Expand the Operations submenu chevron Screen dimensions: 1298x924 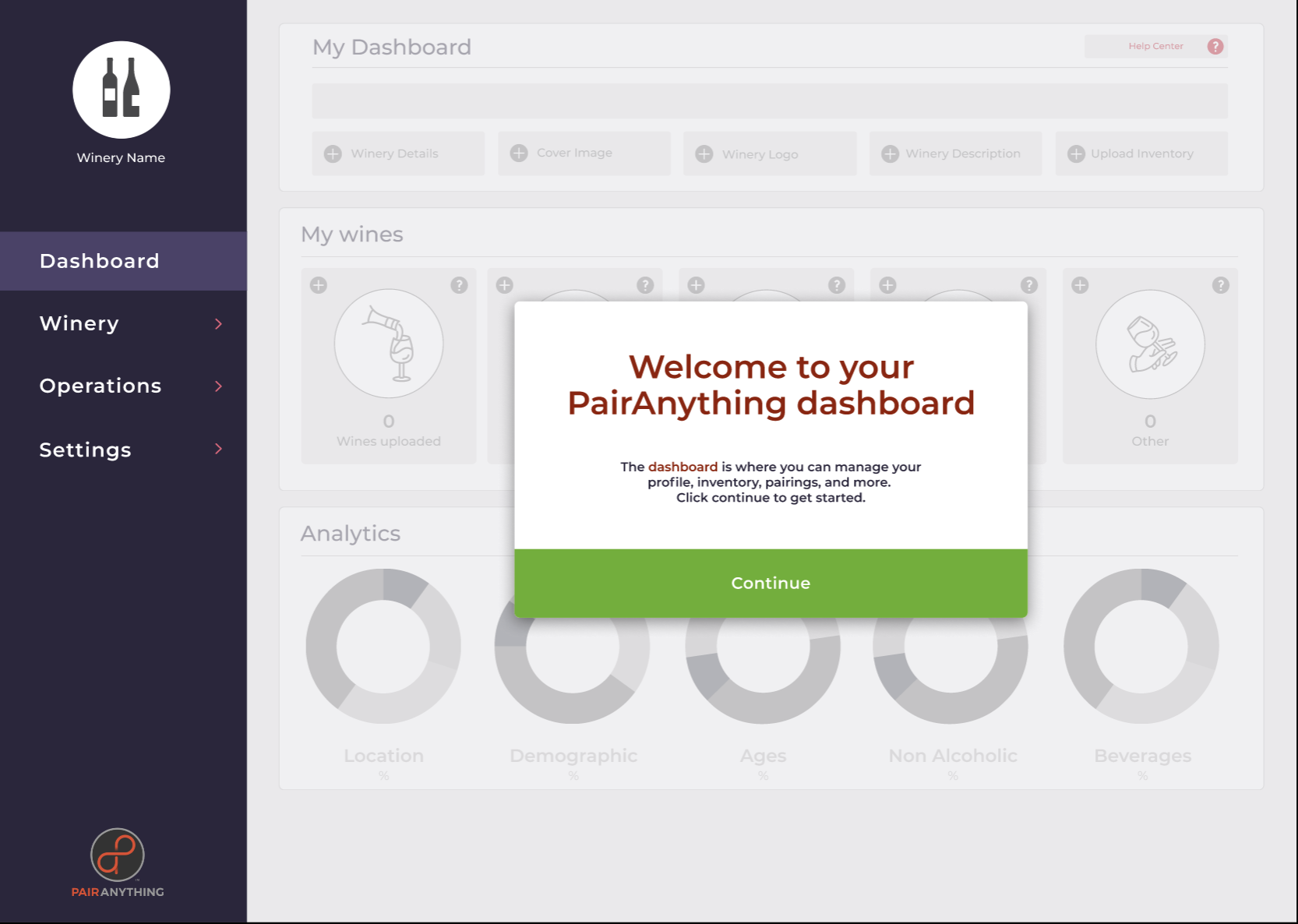[x=219, y=386]
